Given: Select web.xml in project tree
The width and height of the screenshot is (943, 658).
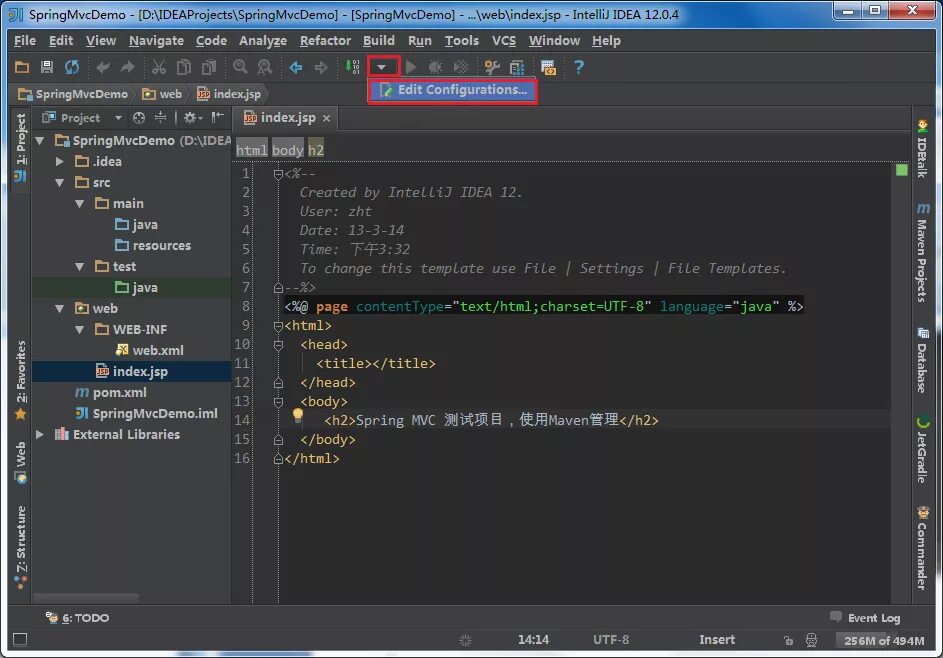Looking at the screenshot, I should [x=149, y=350].
